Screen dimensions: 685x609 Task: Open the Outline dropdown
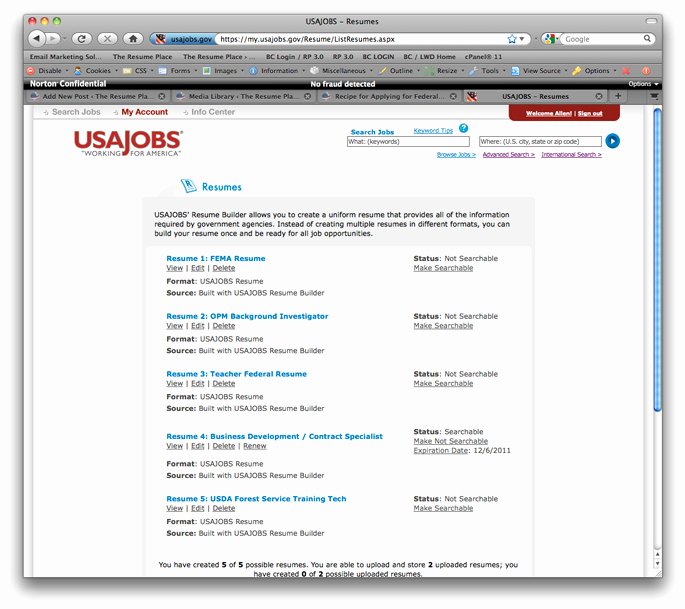(399, 70)
